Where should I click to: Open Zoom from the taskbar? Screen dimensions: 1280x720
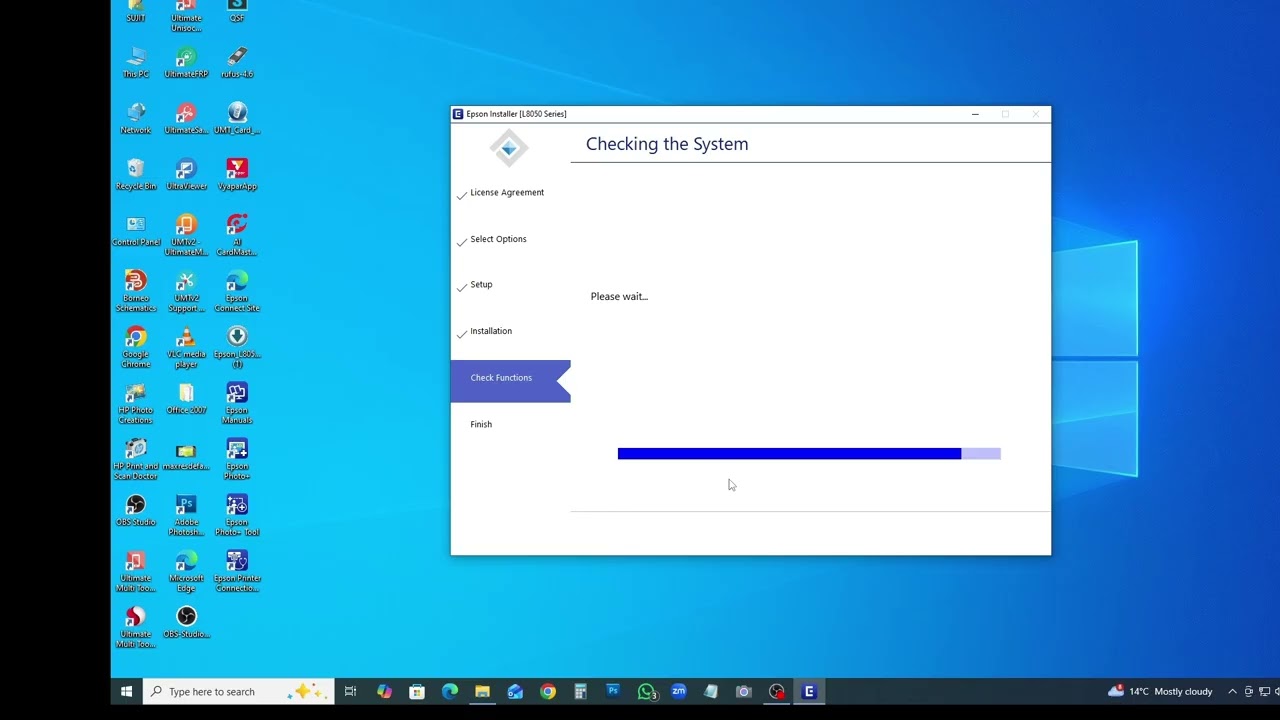679,691
